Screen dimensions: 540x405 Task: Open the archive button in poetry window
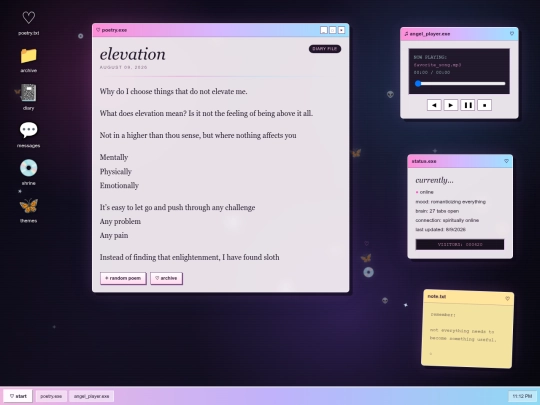[x=166, y=278]
